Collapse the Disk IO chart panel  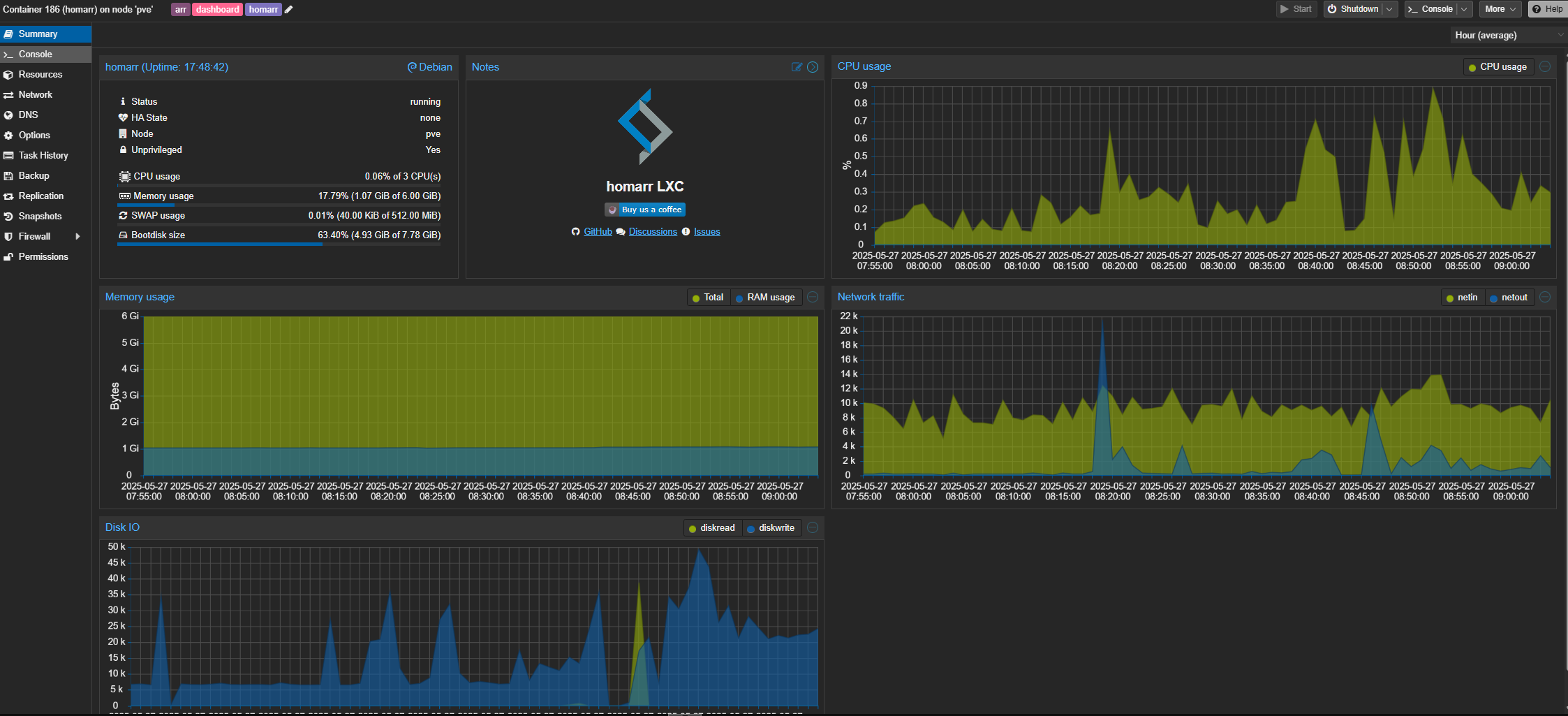[x=813, y=528]
